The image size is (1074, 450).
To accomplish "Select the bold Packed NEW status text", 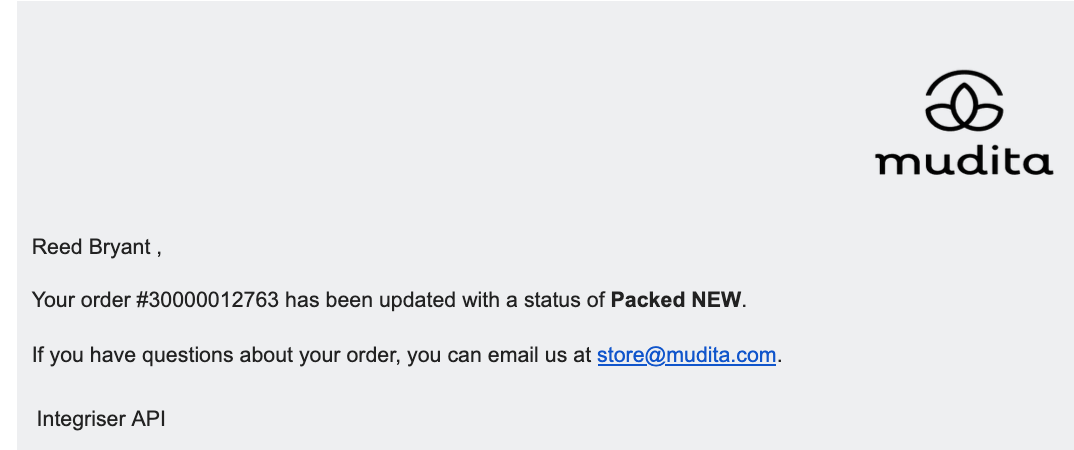I will pyautogui.click(x=676, y=300).
